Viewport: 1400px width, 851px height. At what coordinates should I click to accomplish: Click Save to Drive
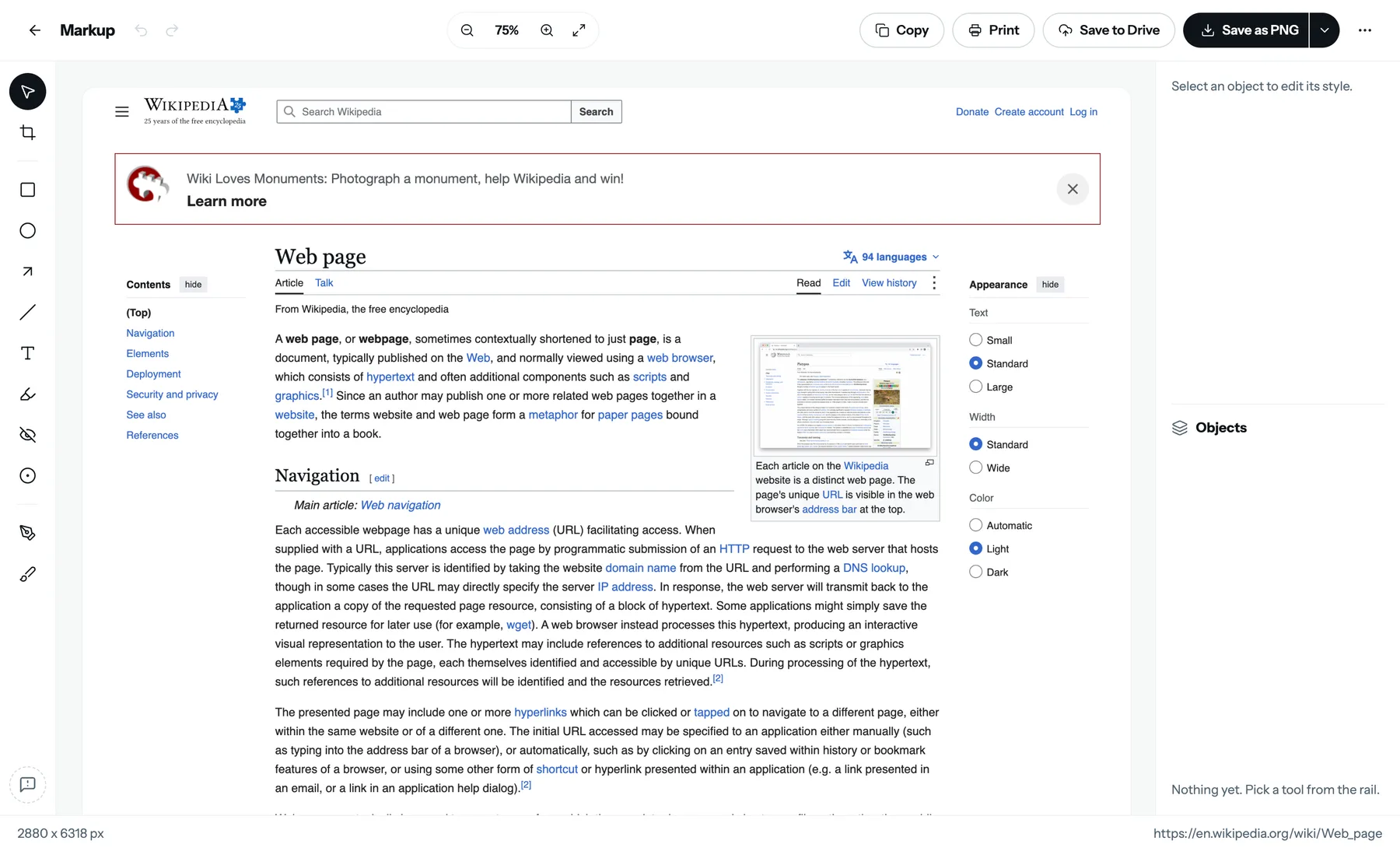point(1108,30)
